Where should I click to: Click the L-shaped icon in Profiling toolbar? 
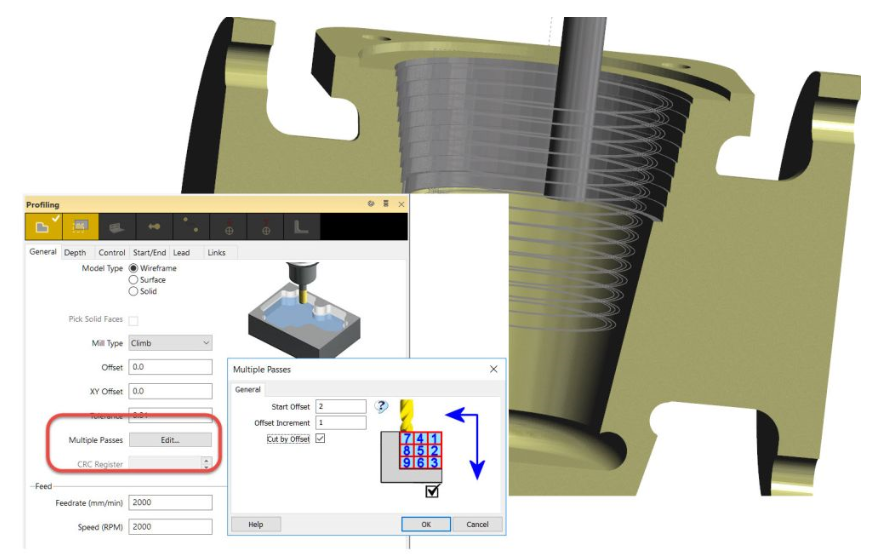click(x=301, y=228)
